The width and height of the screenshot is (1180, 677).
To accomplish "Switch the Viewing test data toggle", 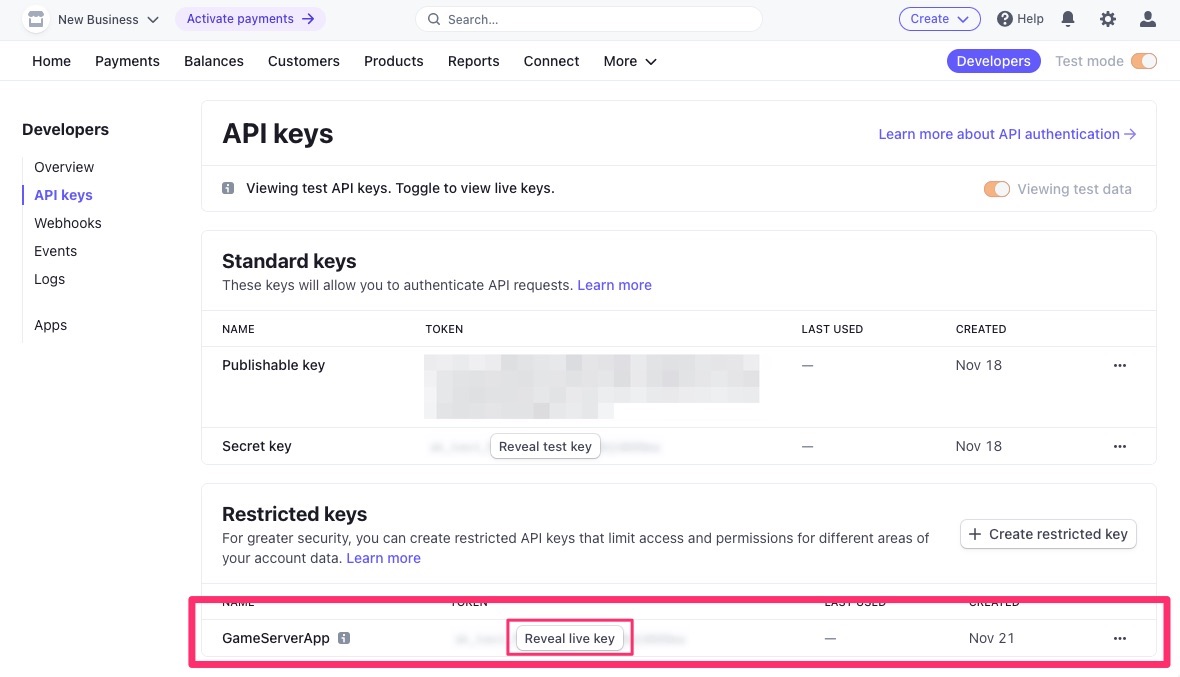I will click(x=996, y=188).
